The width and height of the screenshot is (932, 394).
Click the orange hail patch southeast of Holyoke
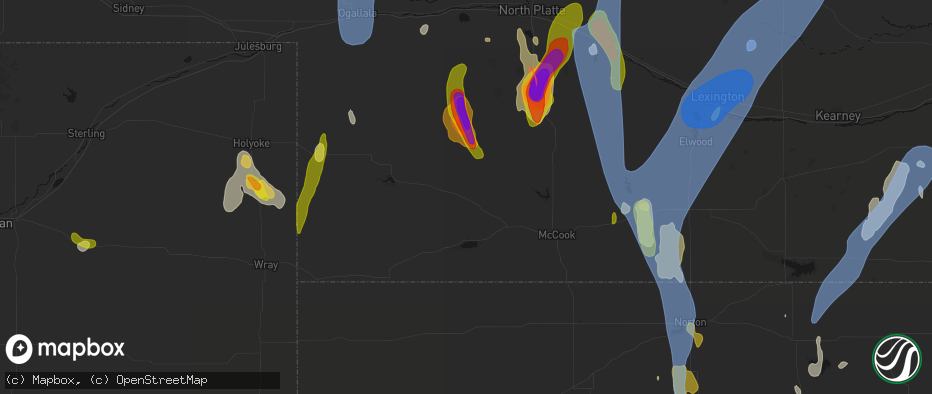(x=254, y=184)
